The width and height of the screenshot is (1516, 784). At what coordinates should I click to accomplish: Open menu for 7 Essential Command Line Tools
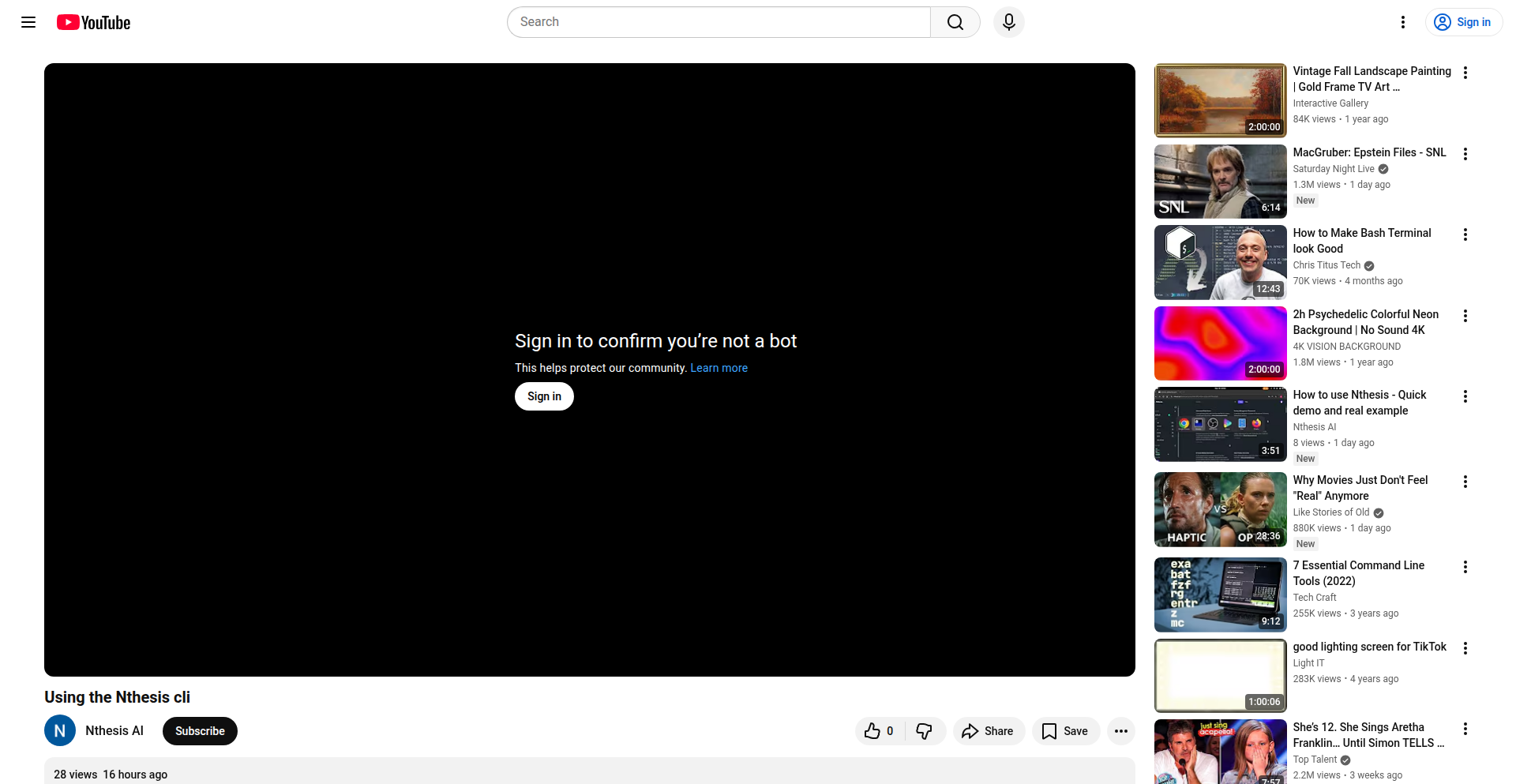pyautogui.click(x=1465, y=567)
